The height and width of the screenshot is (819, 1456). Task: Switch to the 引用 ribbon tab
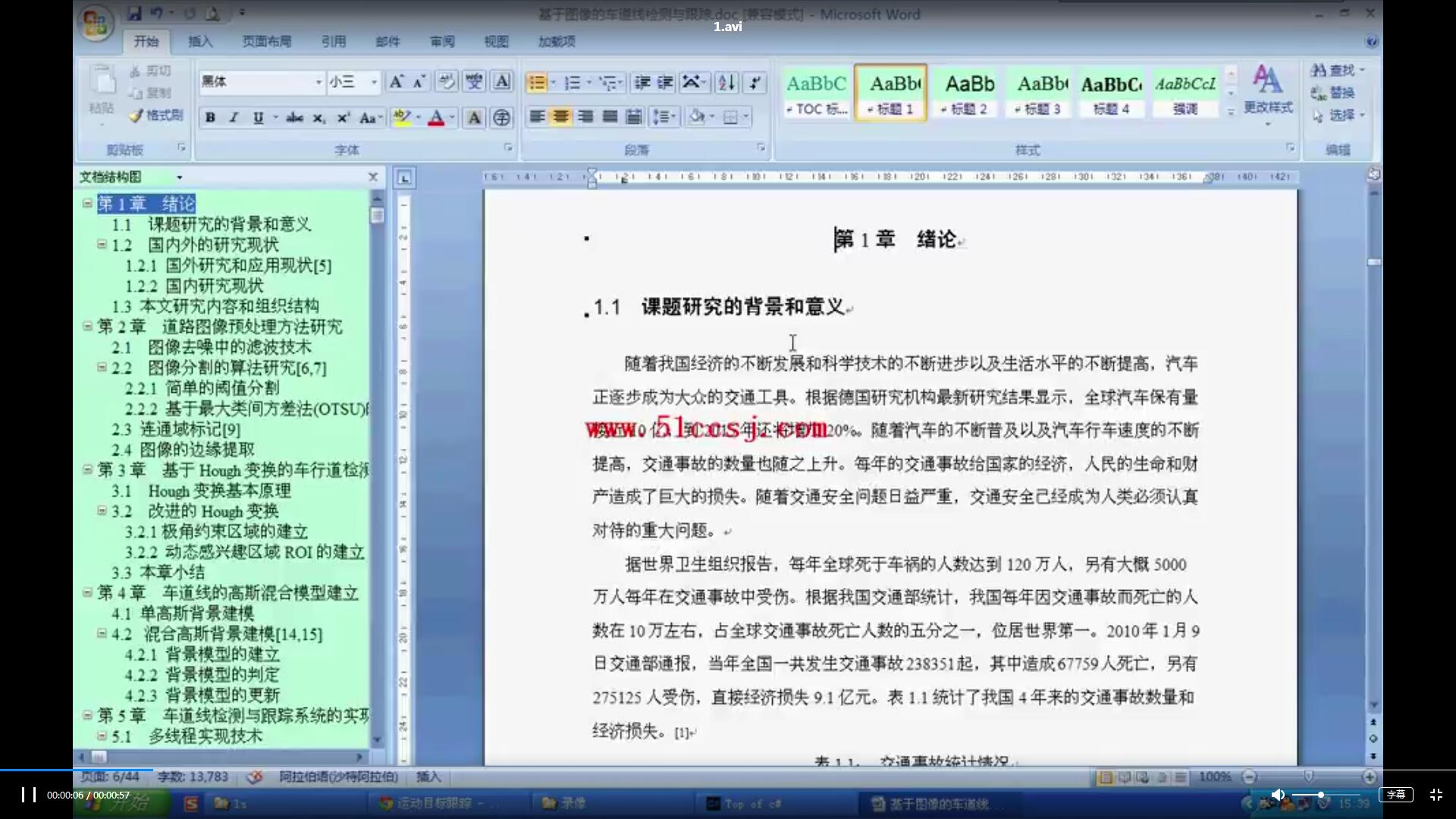click(x=334, y=42)
